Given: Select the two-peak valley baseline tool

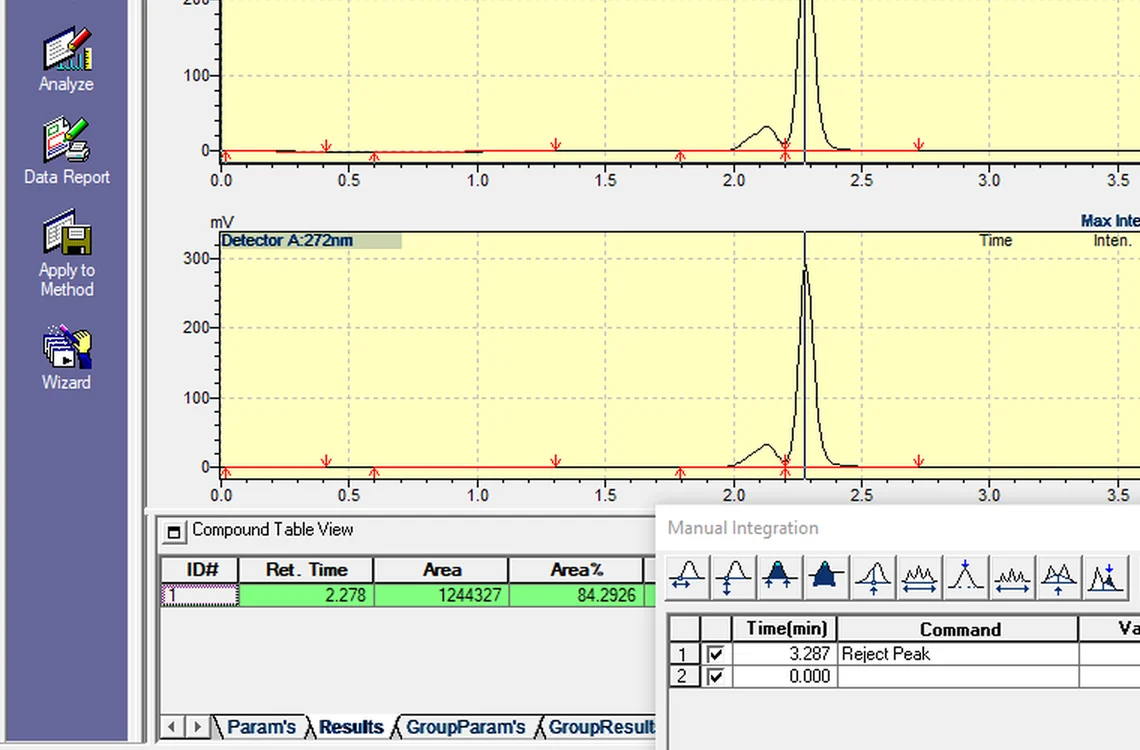Looking at the screenshot, I should click(x=1059, y=578).
